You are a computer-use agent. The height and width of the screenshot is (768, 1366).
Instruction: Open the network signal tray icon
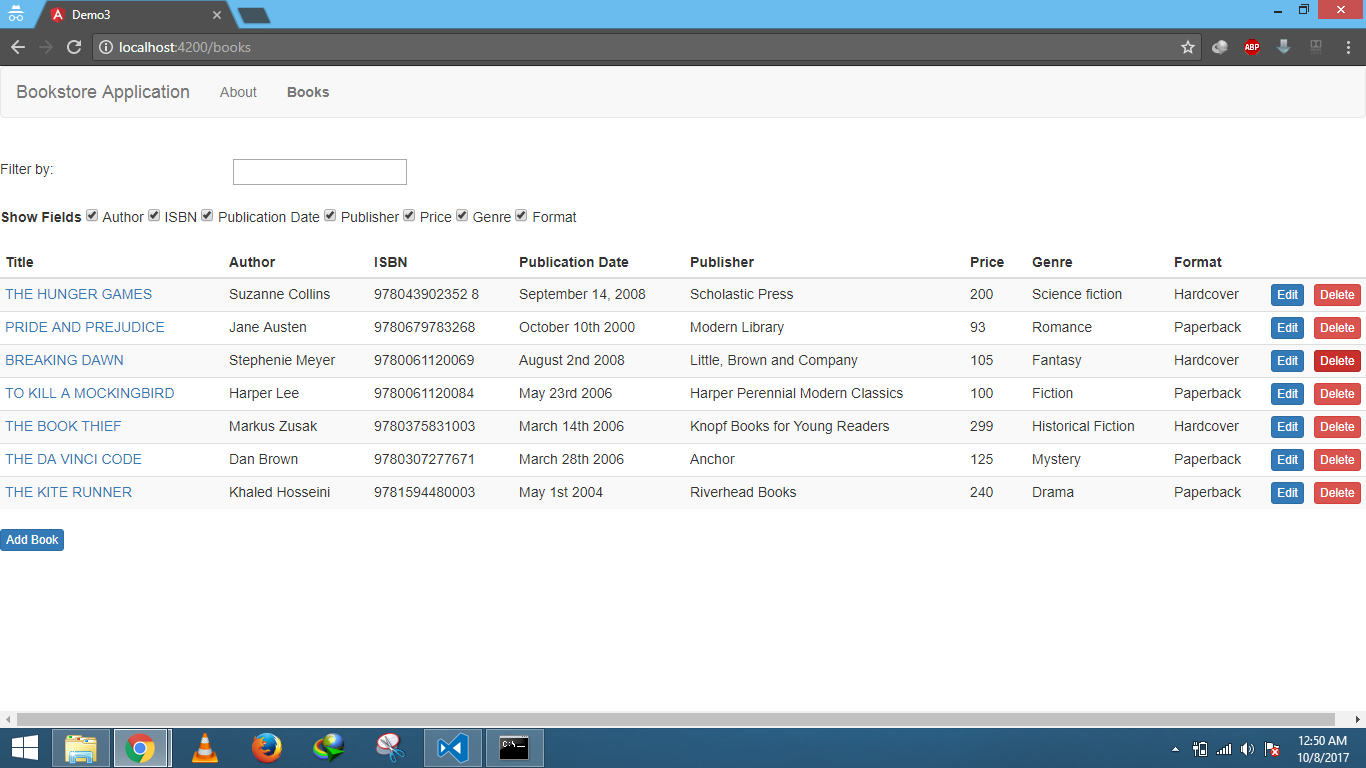(1224, 748)
